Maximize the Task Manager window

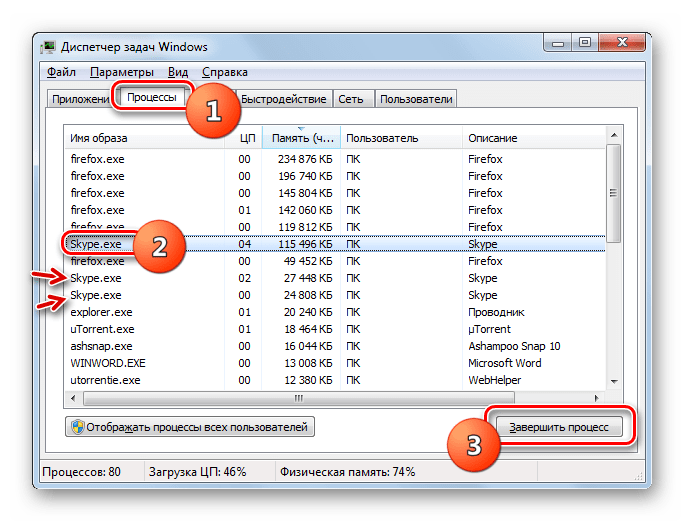[x=585, y=43]
